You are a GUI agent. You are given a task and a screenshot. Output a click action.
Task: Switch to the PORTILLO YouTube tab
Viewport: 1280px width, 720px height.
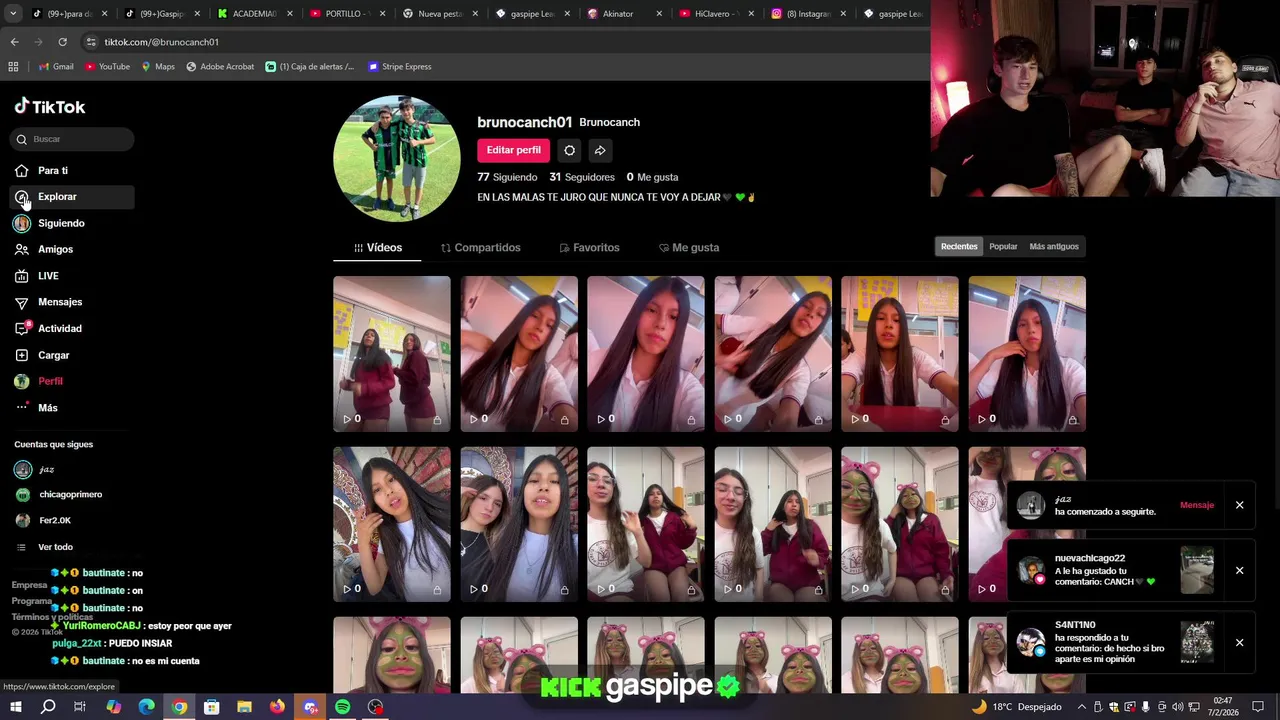[345, 14]
